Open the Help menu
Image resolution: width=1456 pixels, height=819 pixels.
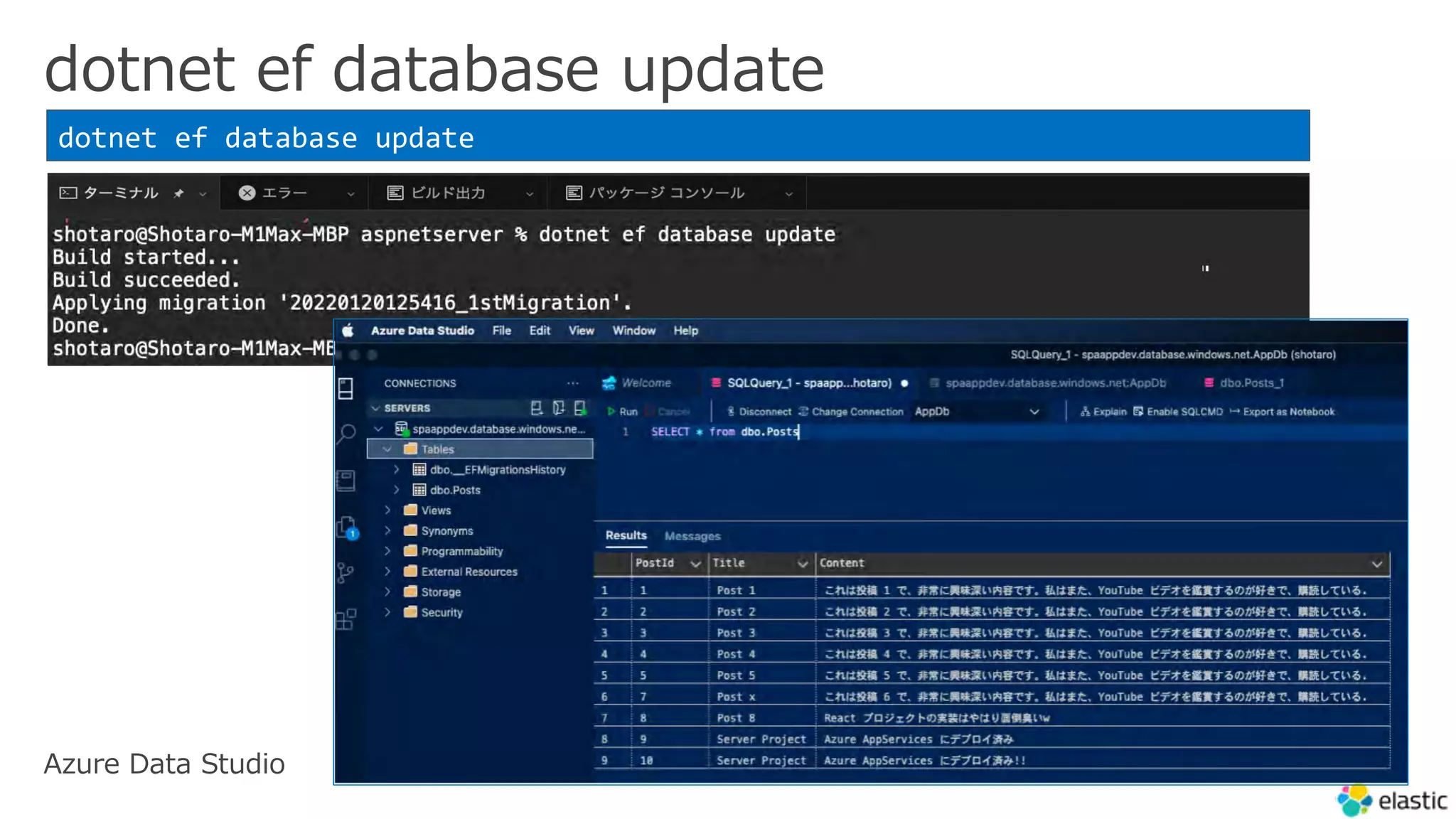[686, 331]
